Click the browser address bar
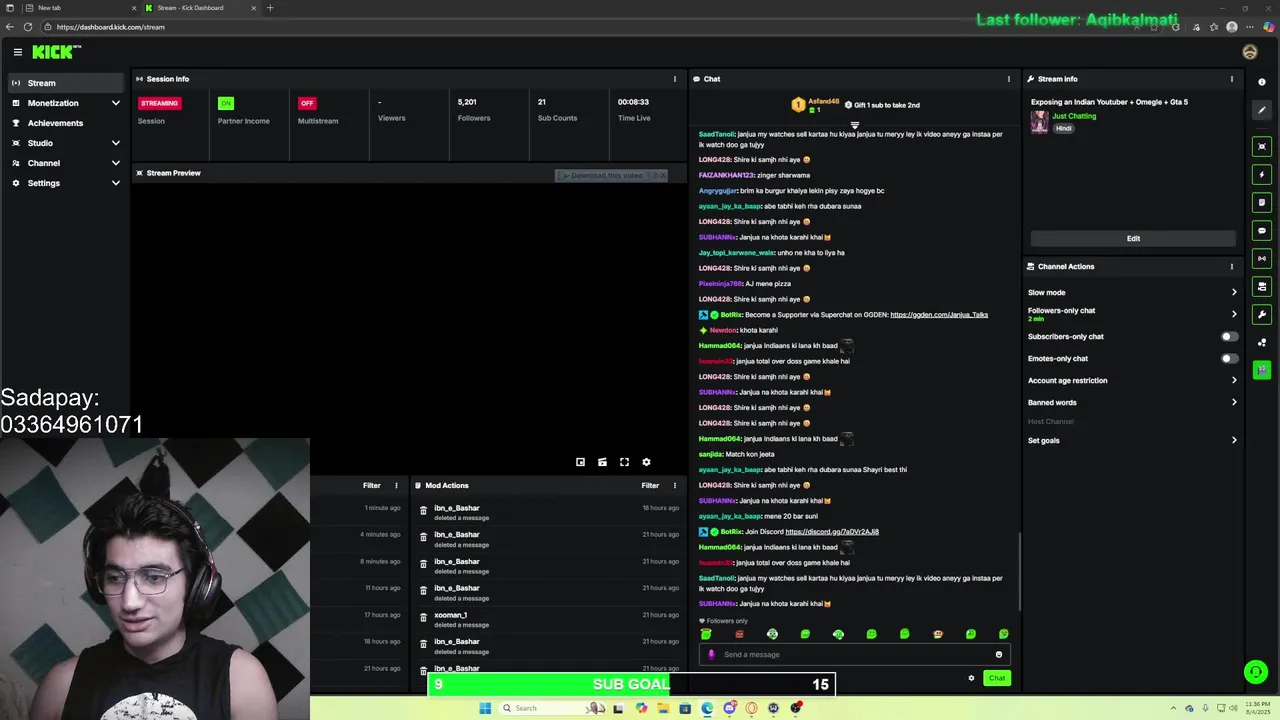This screenshot has height=720, width=1280. (x=590, y=27)
